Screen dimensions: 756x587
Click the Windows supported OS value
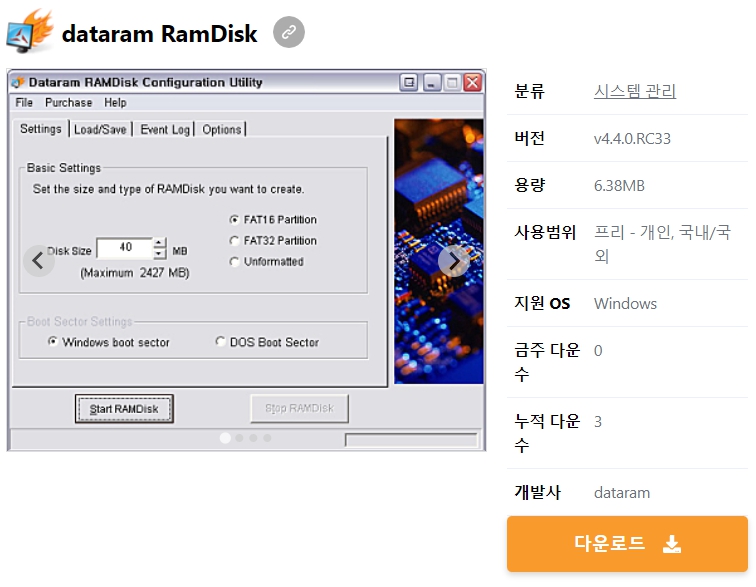[625, 303]
